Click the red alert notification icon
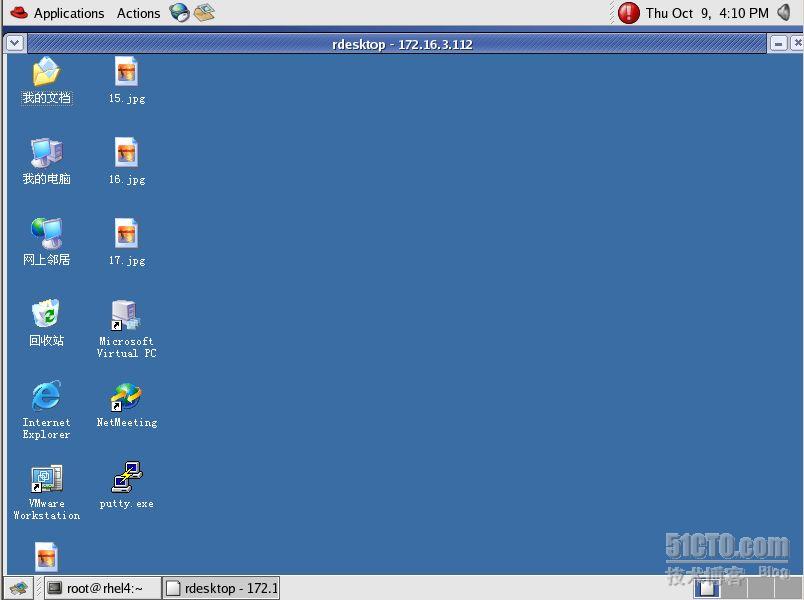 pyautogui.click(x=629, y=13)
